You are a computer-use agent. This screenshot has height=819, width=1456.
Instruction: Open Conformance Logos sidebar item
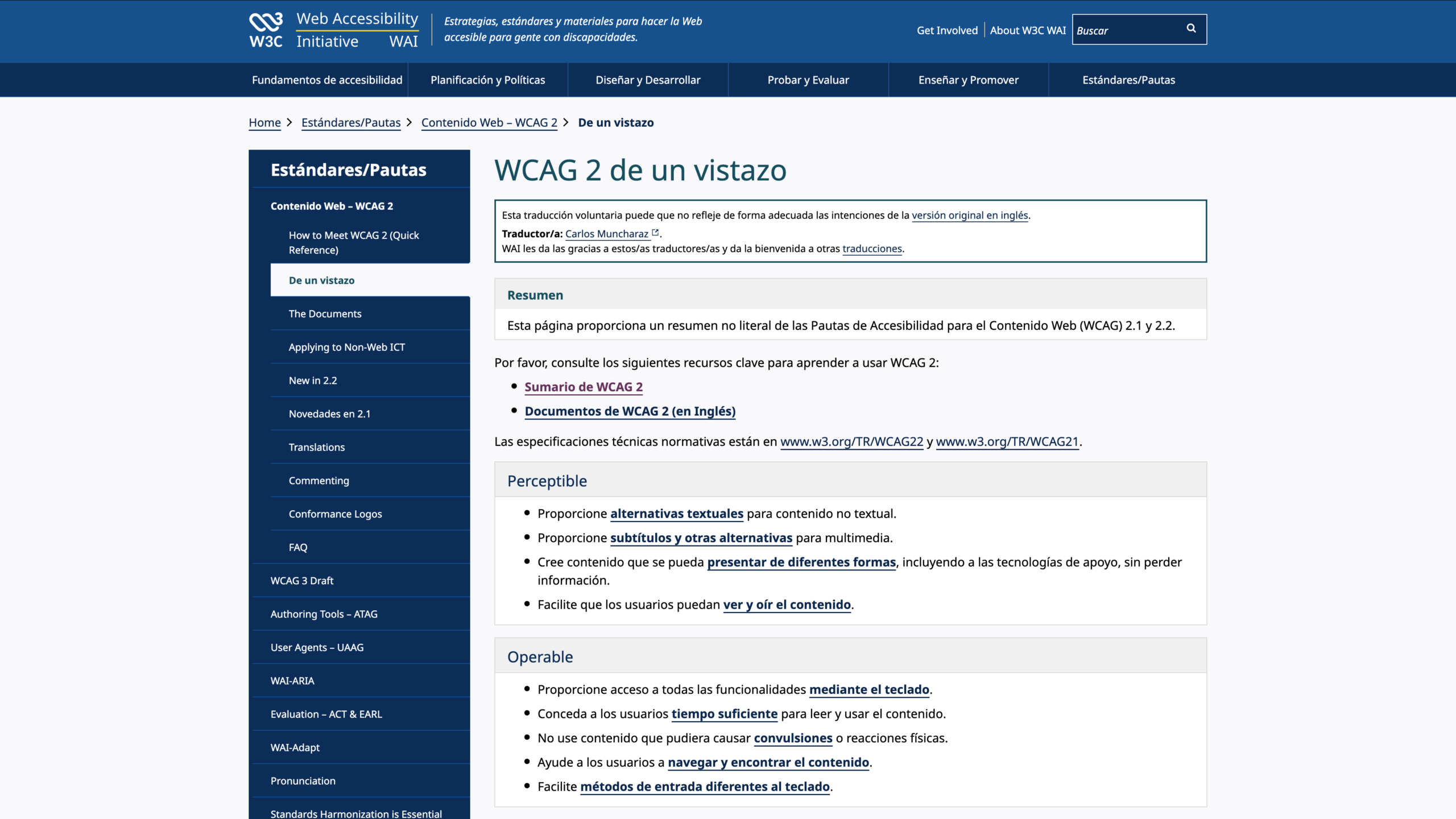(x=370, y=514)
